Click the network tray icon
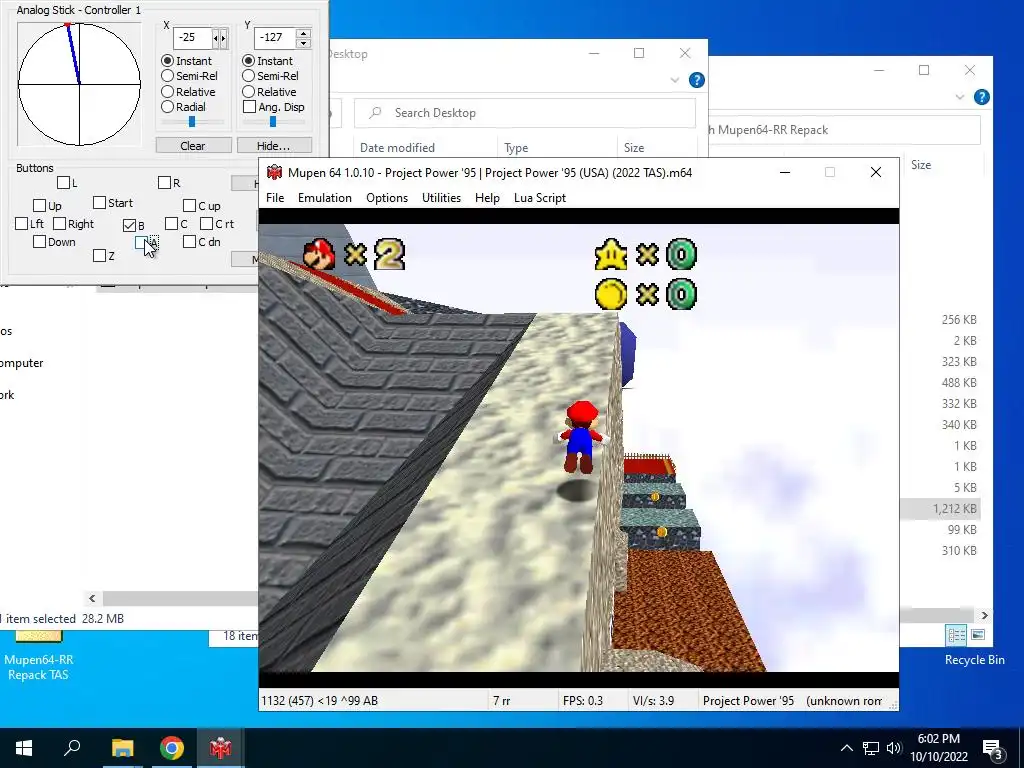Image resolution: width=1024 pixels, height=768 pixels. [x=871, y=748]
